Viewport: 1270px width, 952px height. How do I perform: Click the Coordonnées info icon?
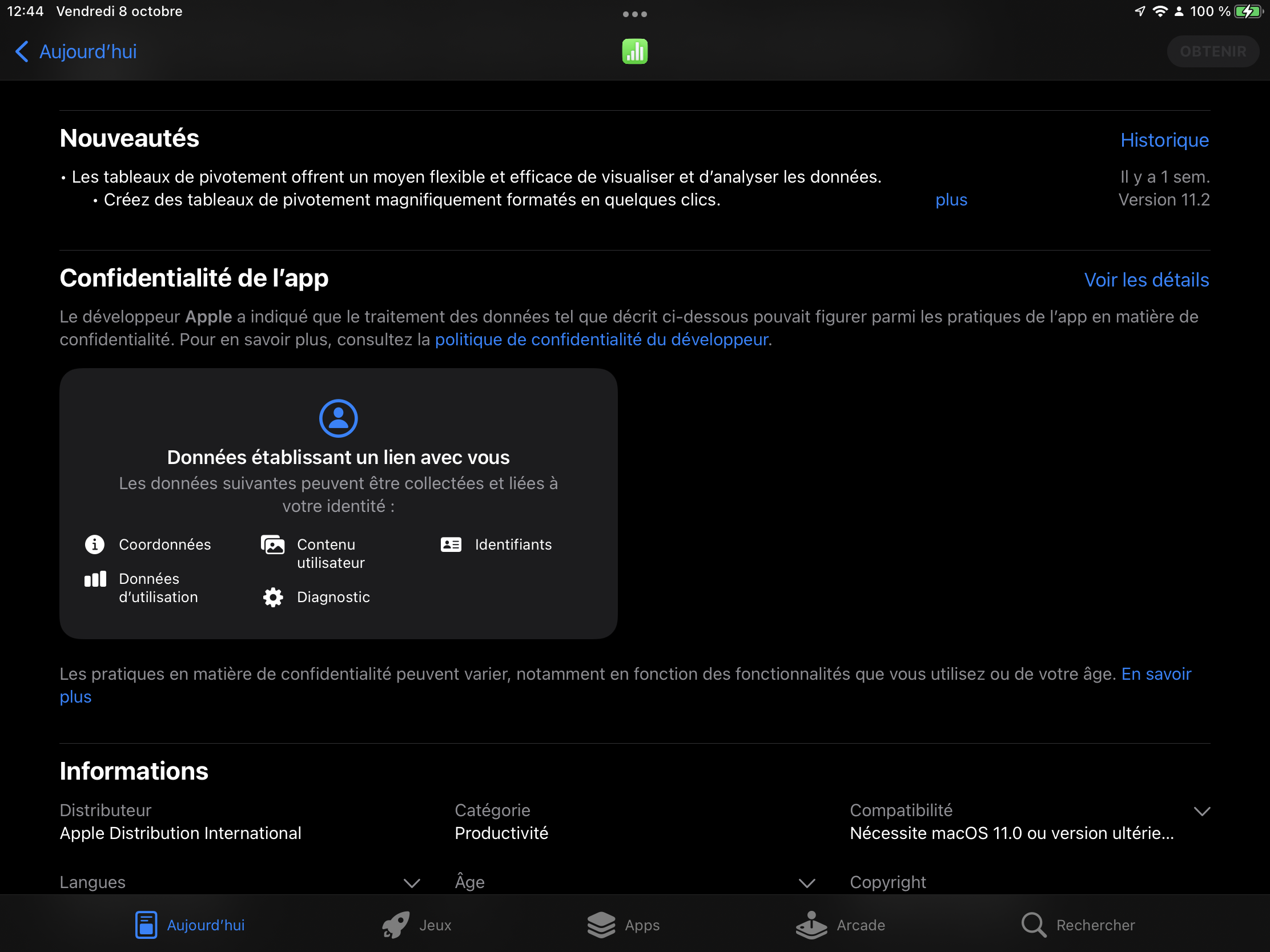pyautogui.click(x=95, y=544)
